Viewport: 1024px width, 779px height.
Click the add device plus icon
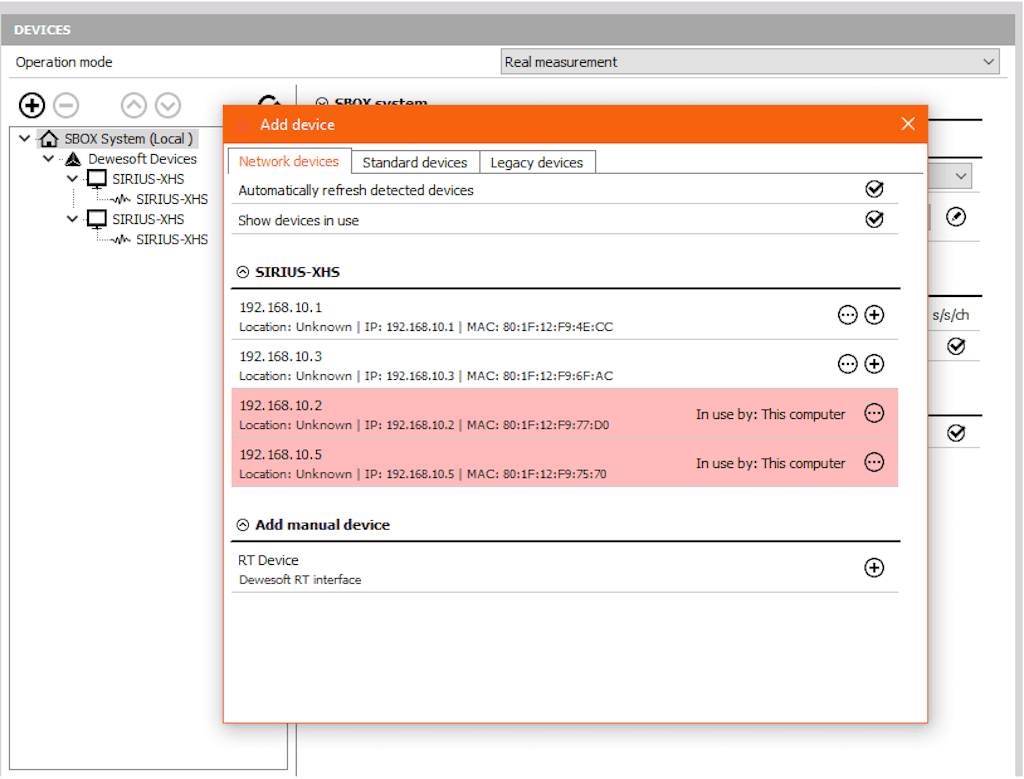pos(31,105)
